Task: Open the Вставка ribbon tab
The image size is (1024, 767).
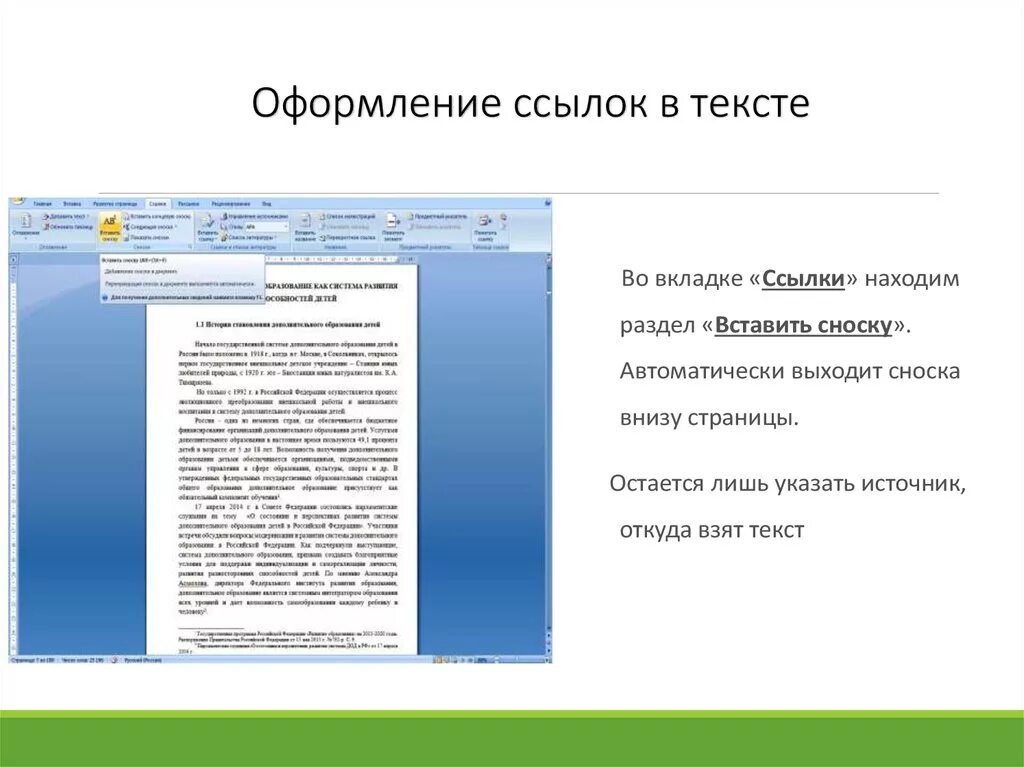Action: point(72,204)
